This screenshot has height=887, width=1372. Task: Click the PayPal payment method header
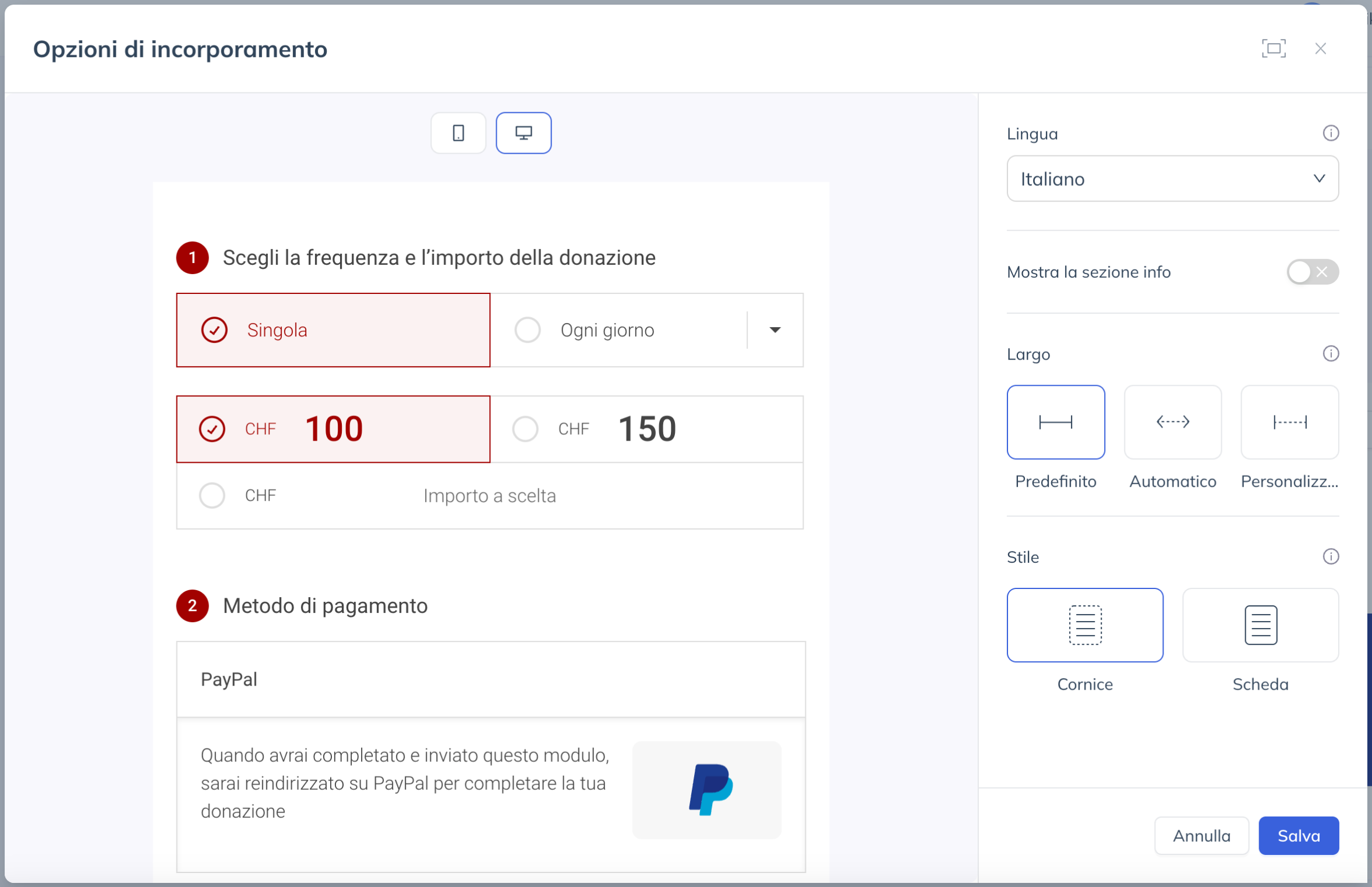[x=491, y=680]
